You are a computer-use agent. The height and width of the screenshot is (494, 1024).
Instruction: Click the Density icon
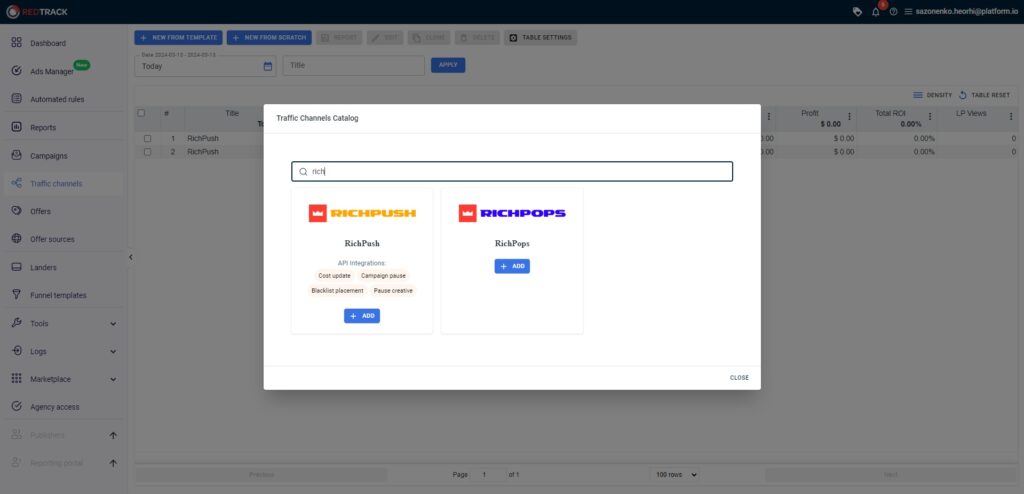[x=918, y=95]
